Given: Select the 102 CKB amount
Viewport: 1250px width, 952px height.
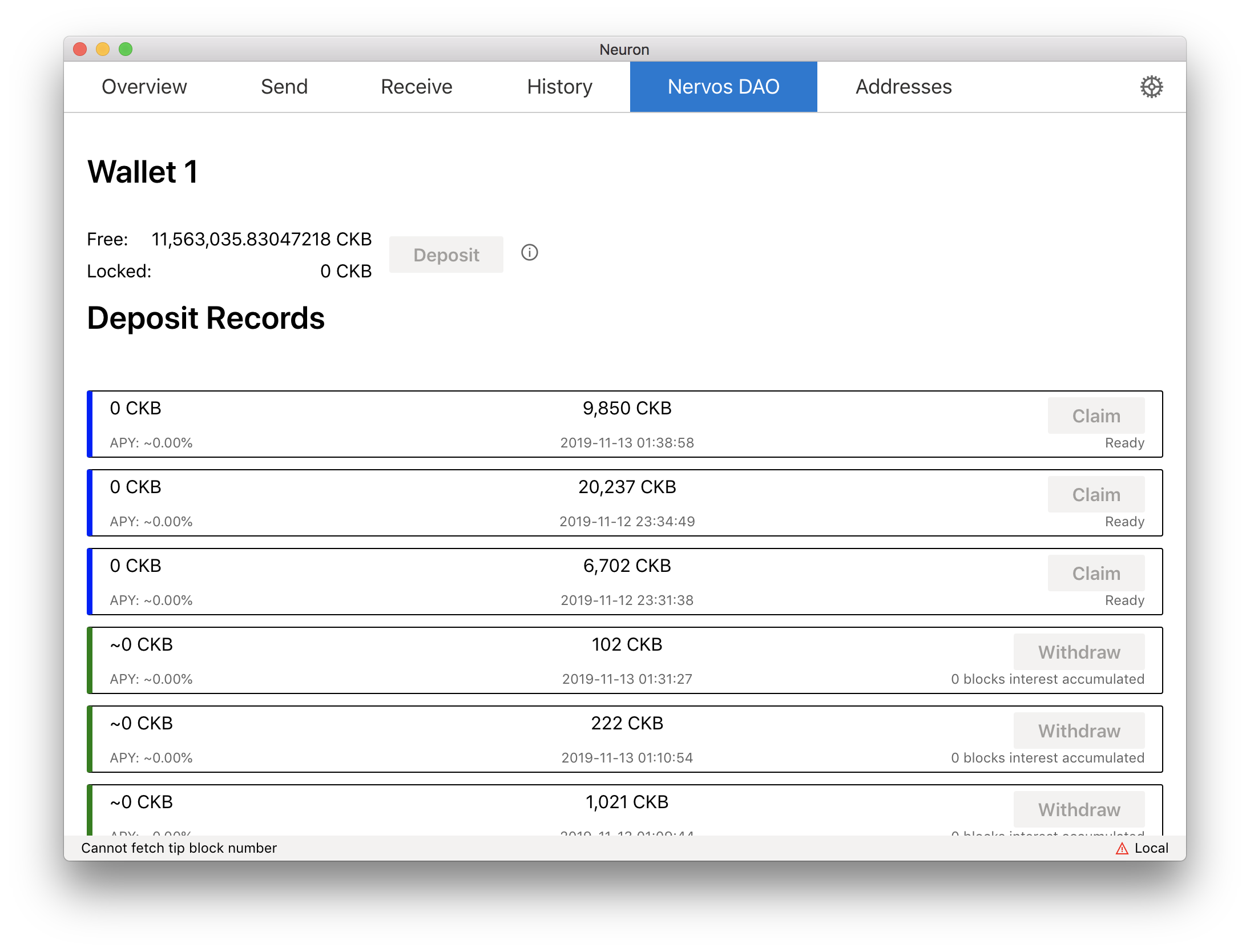Looking at the screenshot, I should coord(627,644).
